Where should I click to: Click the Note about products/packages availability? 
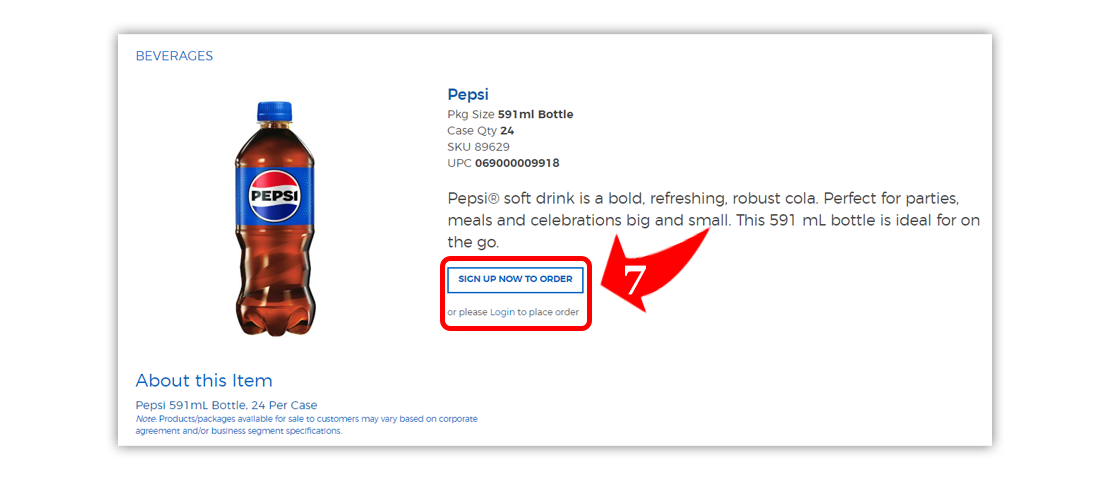coord(306,424)
